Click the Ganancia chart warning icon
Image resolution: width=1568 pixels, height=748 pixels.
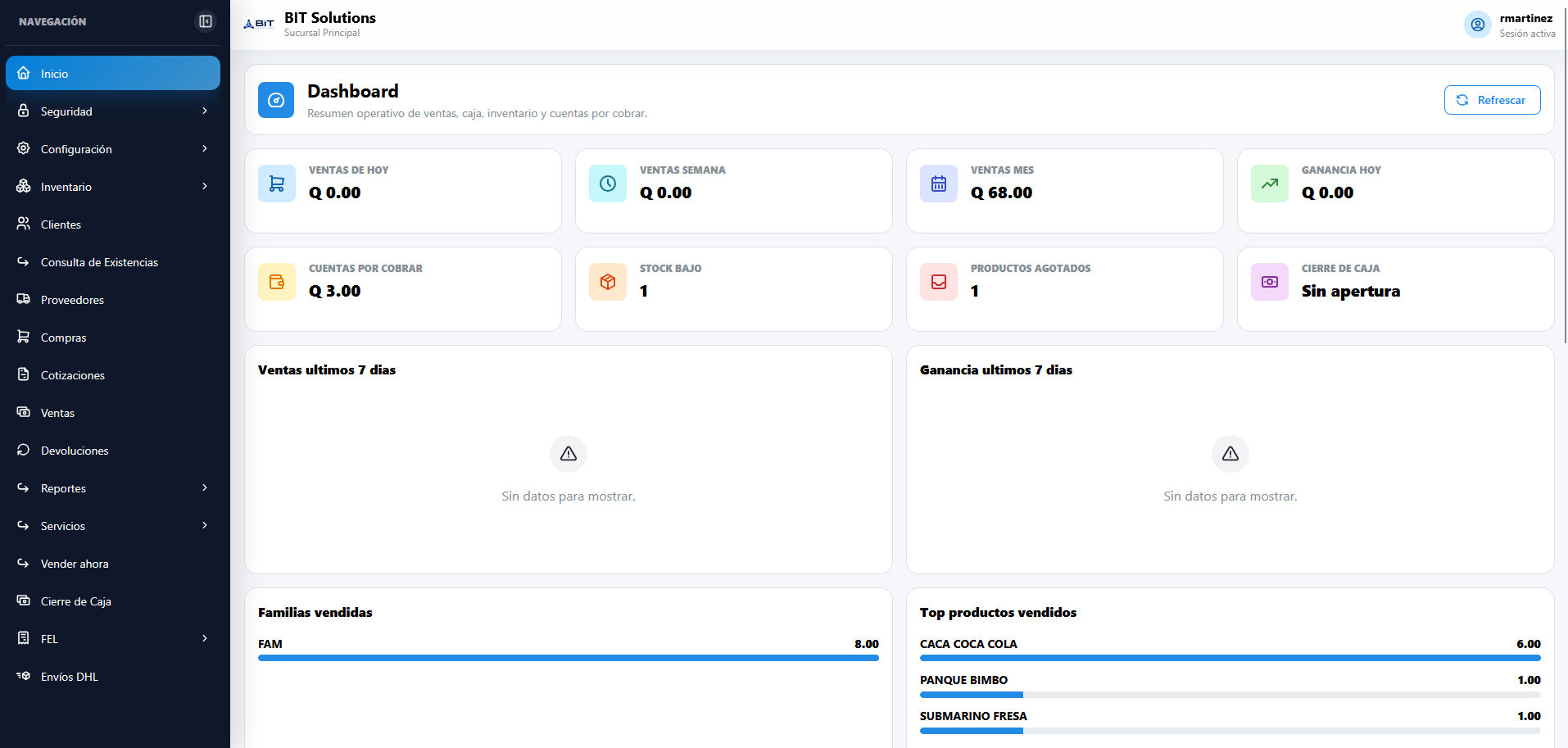(1230, 454)
